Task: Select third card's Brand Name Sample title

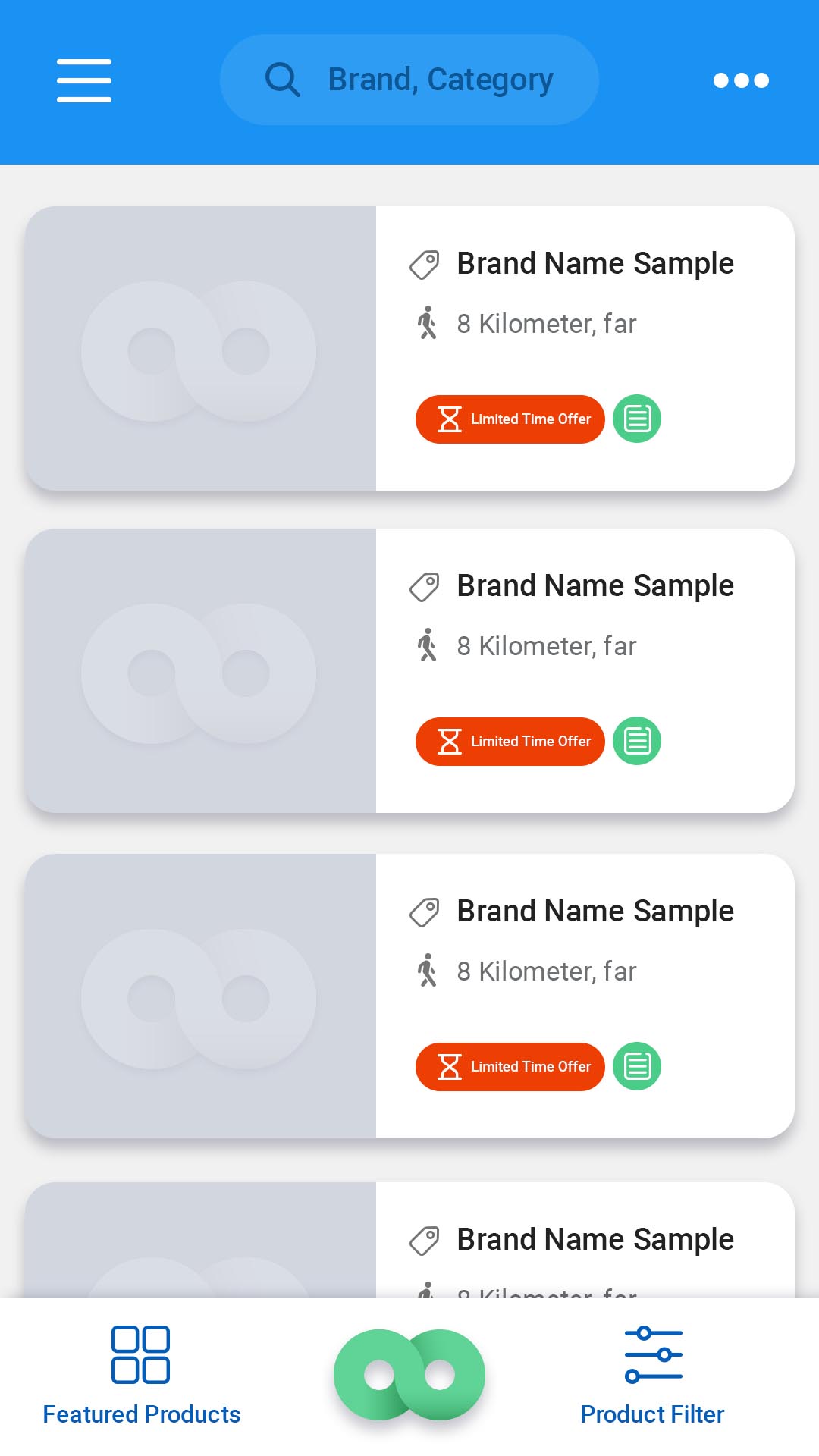Action: (595, 911)
